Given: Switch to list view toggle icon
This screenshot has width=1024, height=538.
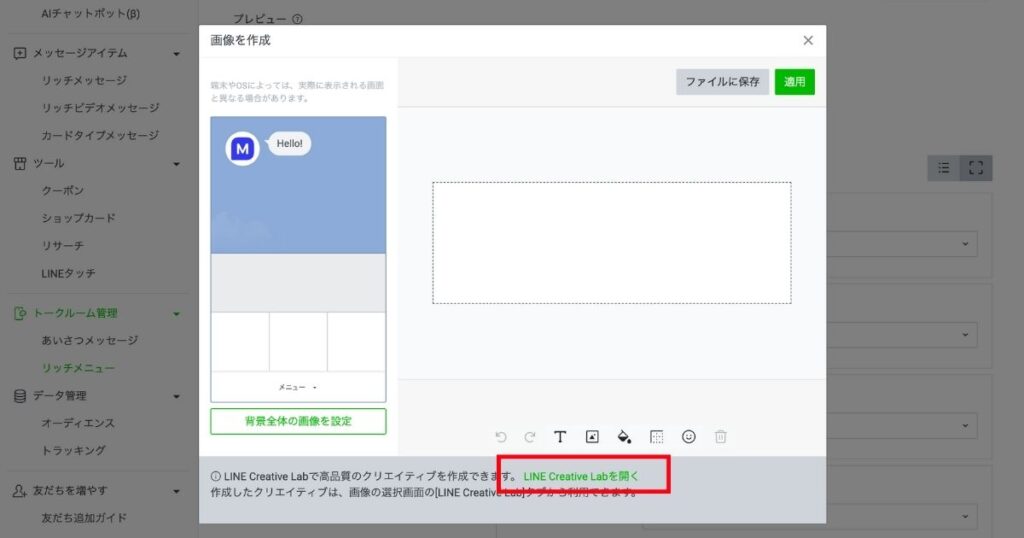Looking at the screenshot, I should tap(943, 168).
